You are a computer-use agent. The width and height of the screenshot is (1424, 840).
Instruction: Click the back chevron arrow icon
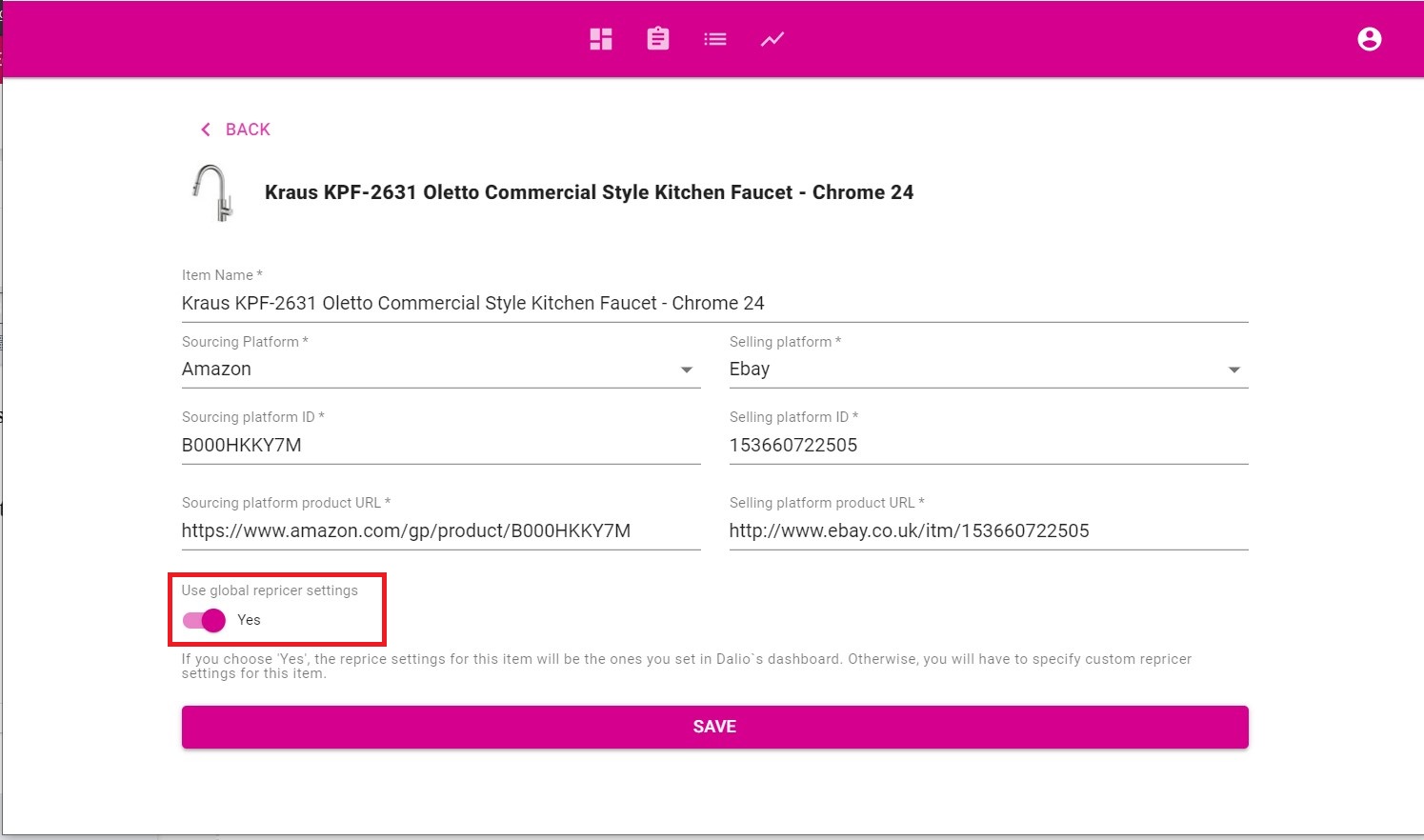pyautogui.click(x=205, y=130)
